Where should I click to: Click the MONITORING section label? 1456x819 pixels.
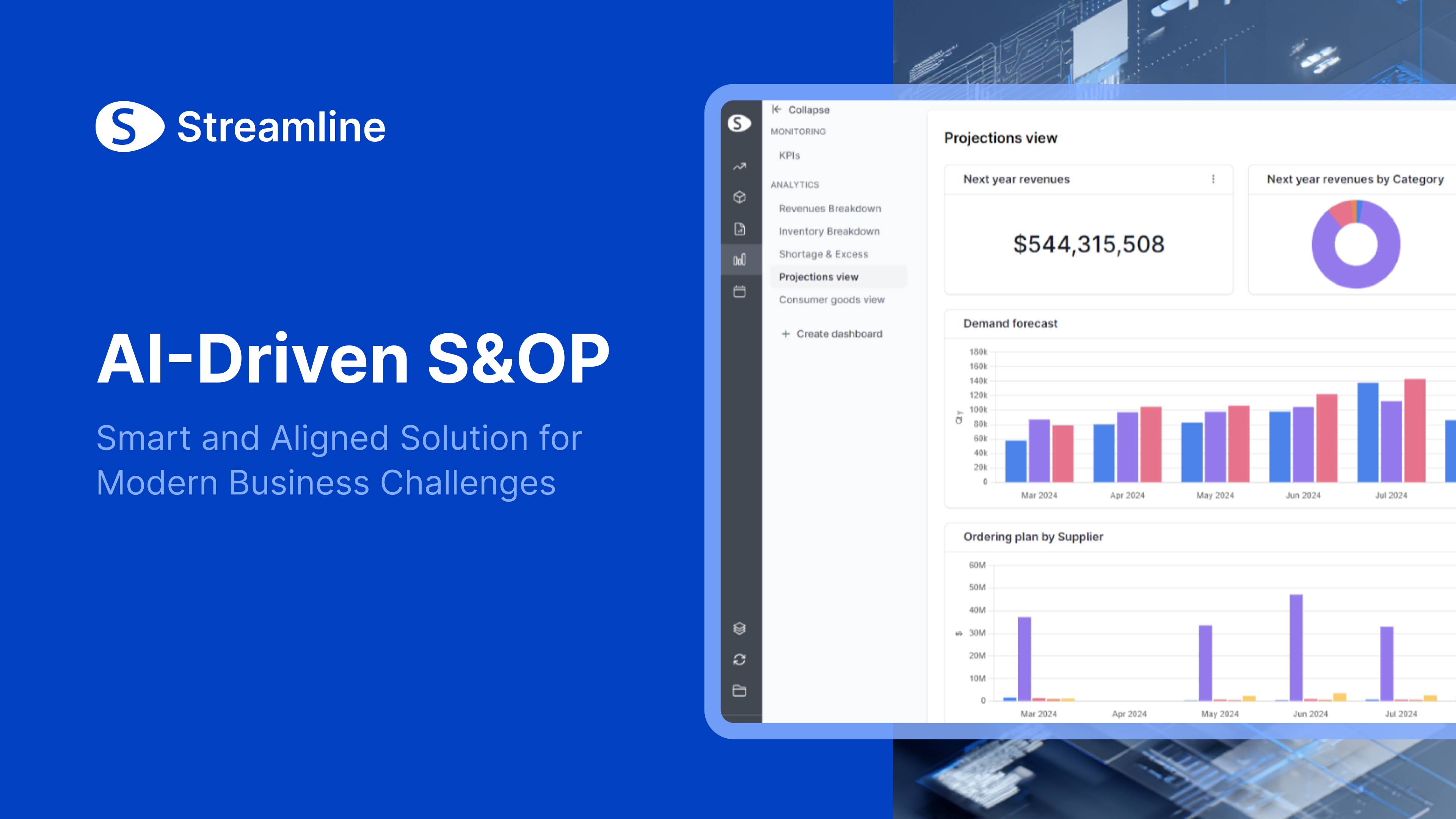coord(797,132)
